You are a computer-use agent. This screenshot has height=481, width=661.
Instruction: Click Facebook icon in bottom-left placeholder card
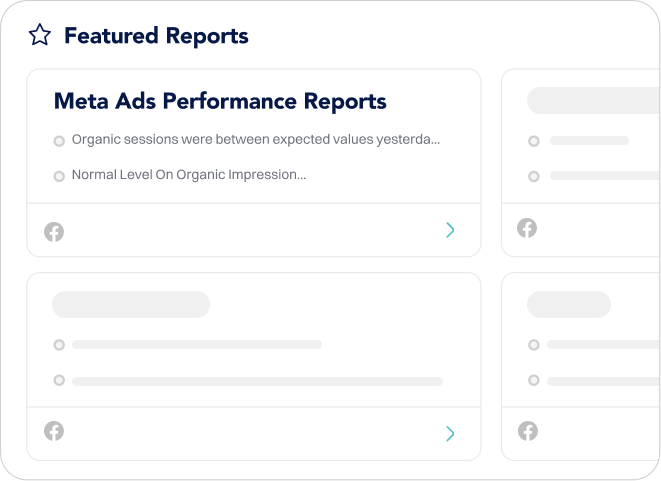point(54,431)
